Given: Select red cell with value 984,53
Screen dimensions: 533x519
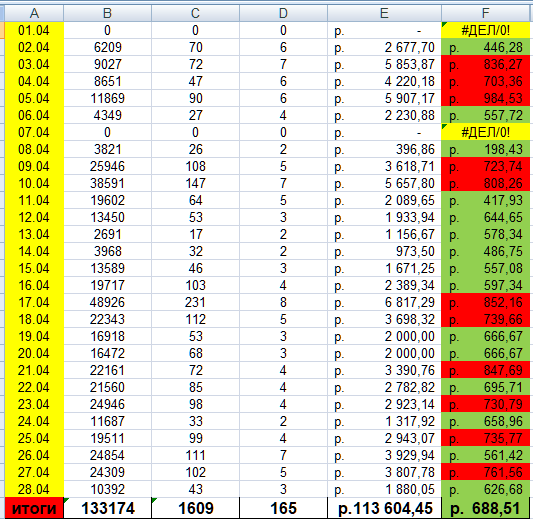Looking at the screenshot, I should (485, 98).
